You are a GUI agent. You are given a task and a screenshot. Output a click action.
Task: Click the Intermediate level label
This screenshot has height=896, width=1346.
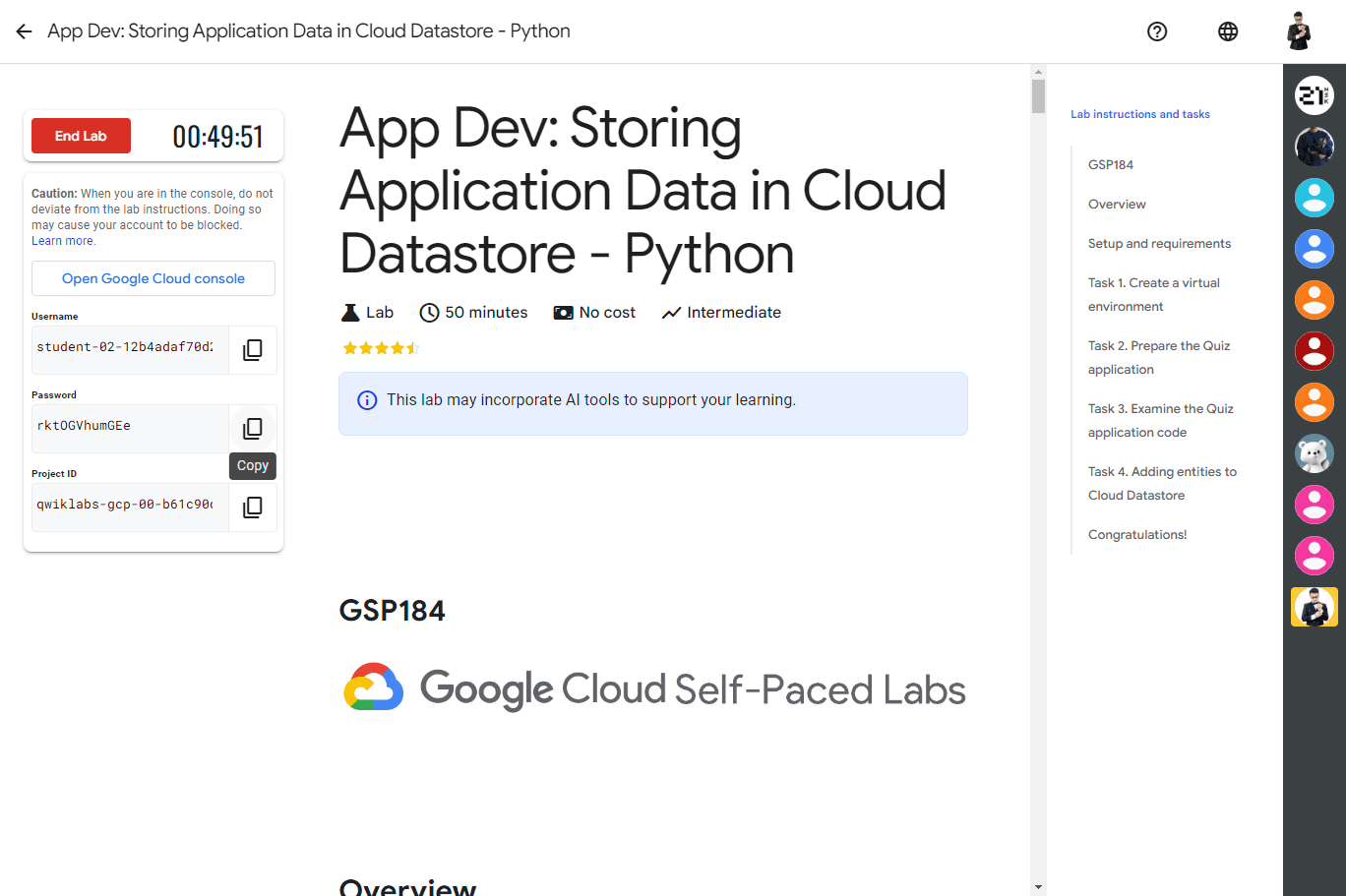[x=734, y=313]
